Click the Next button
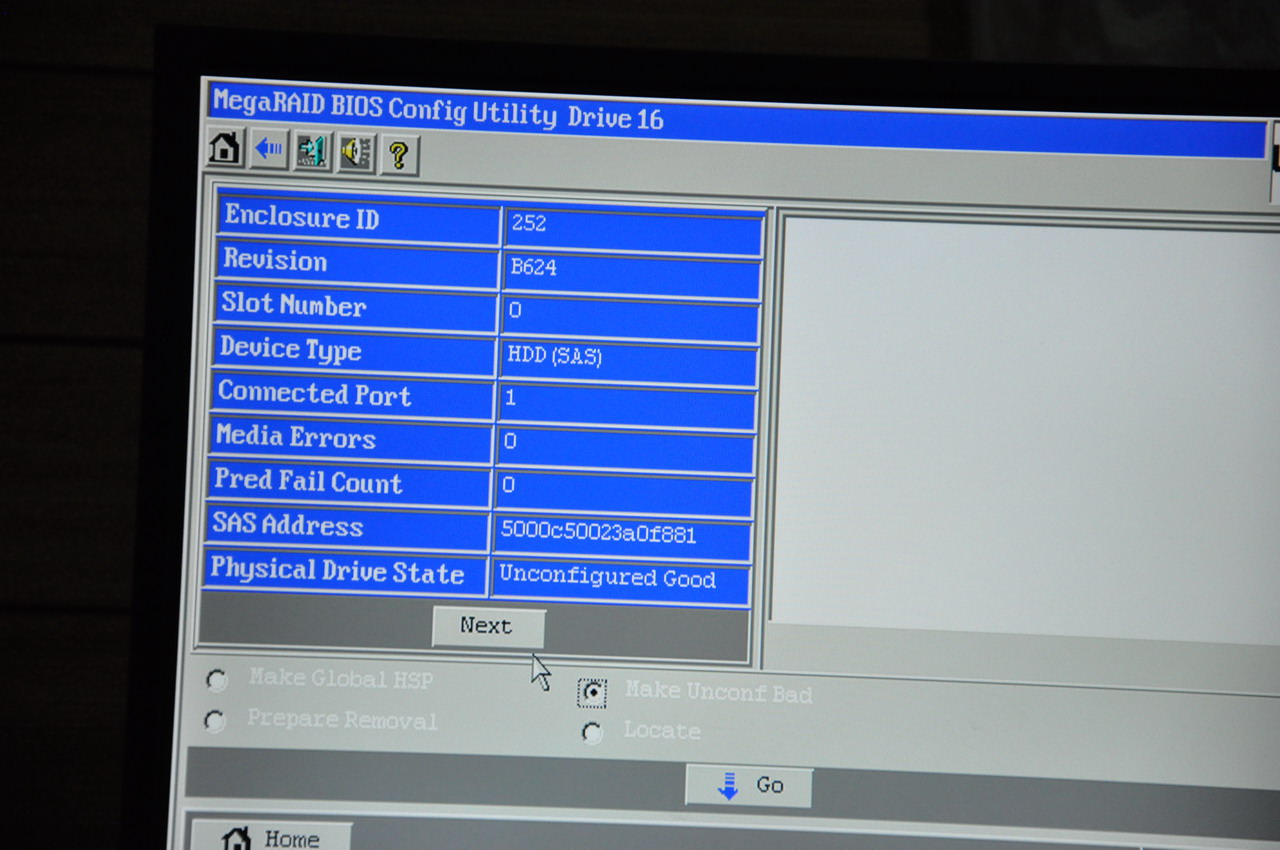 (x=488, y=627)
